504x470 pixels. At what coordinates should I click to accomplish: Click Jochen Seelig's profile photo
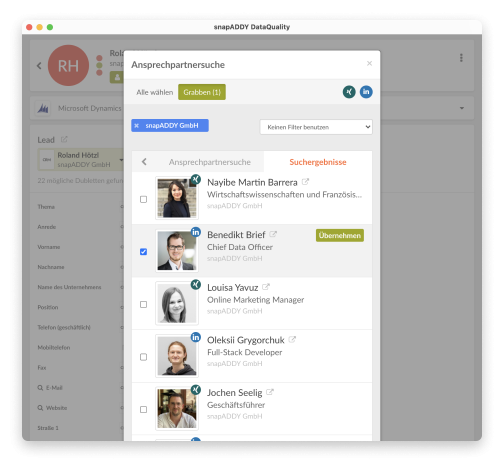click(177, 409)
